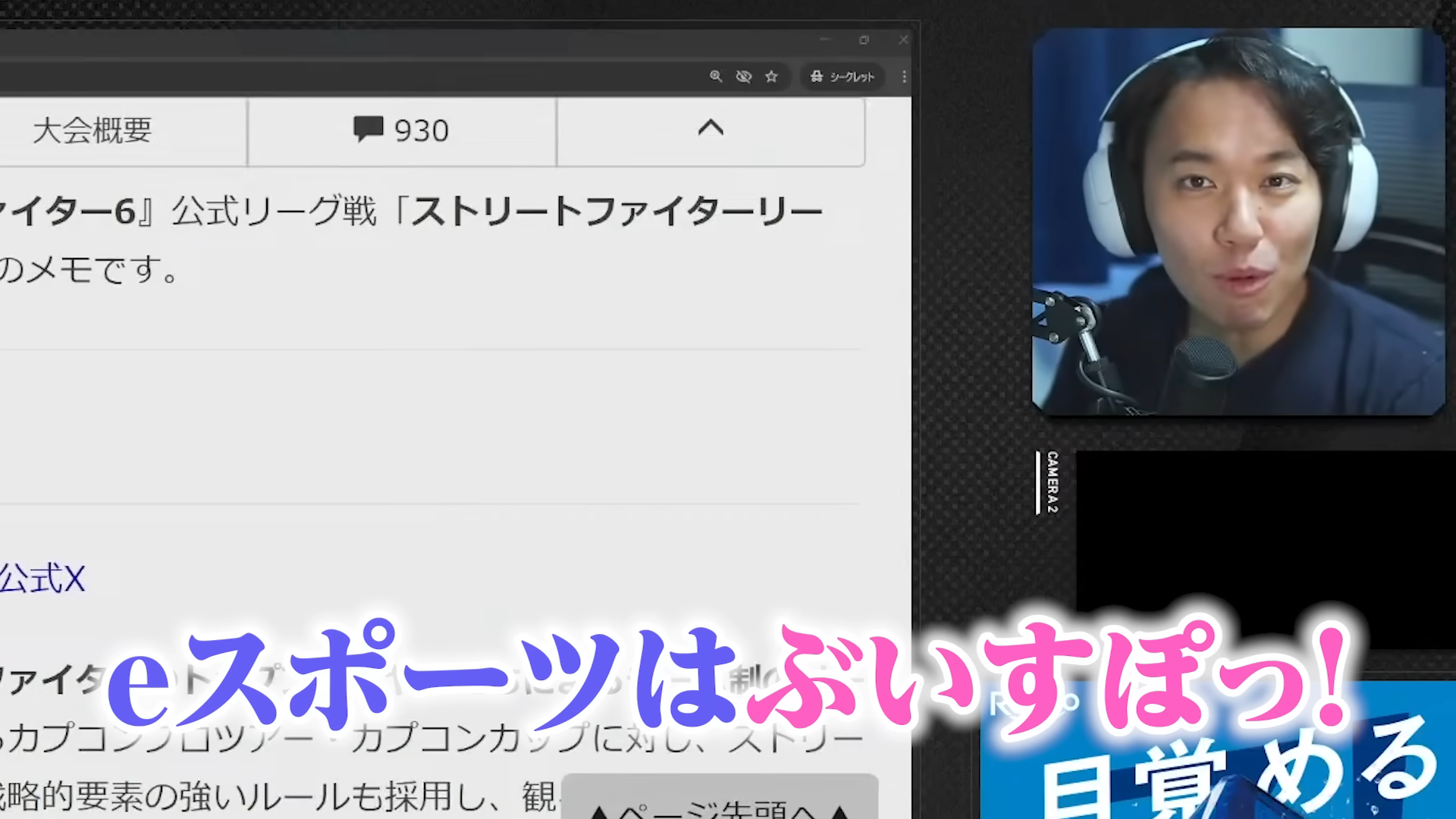Open the browser three-dot menu
This screenshot has width=1456, height=819.
[x=904, y=77]
